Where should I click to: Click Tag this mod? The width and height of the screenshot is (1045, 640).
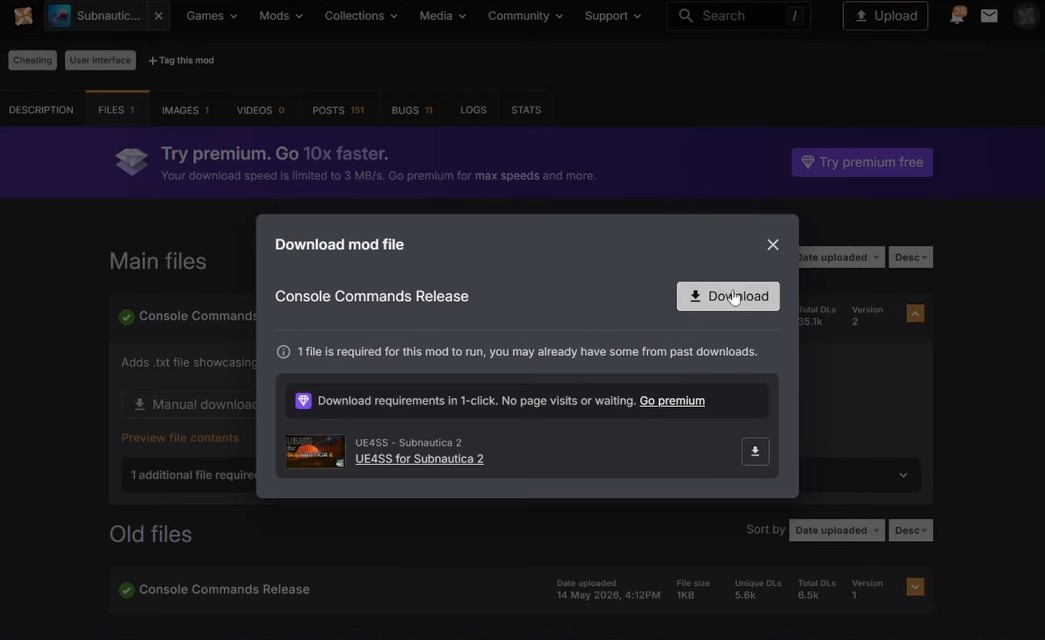181,60
